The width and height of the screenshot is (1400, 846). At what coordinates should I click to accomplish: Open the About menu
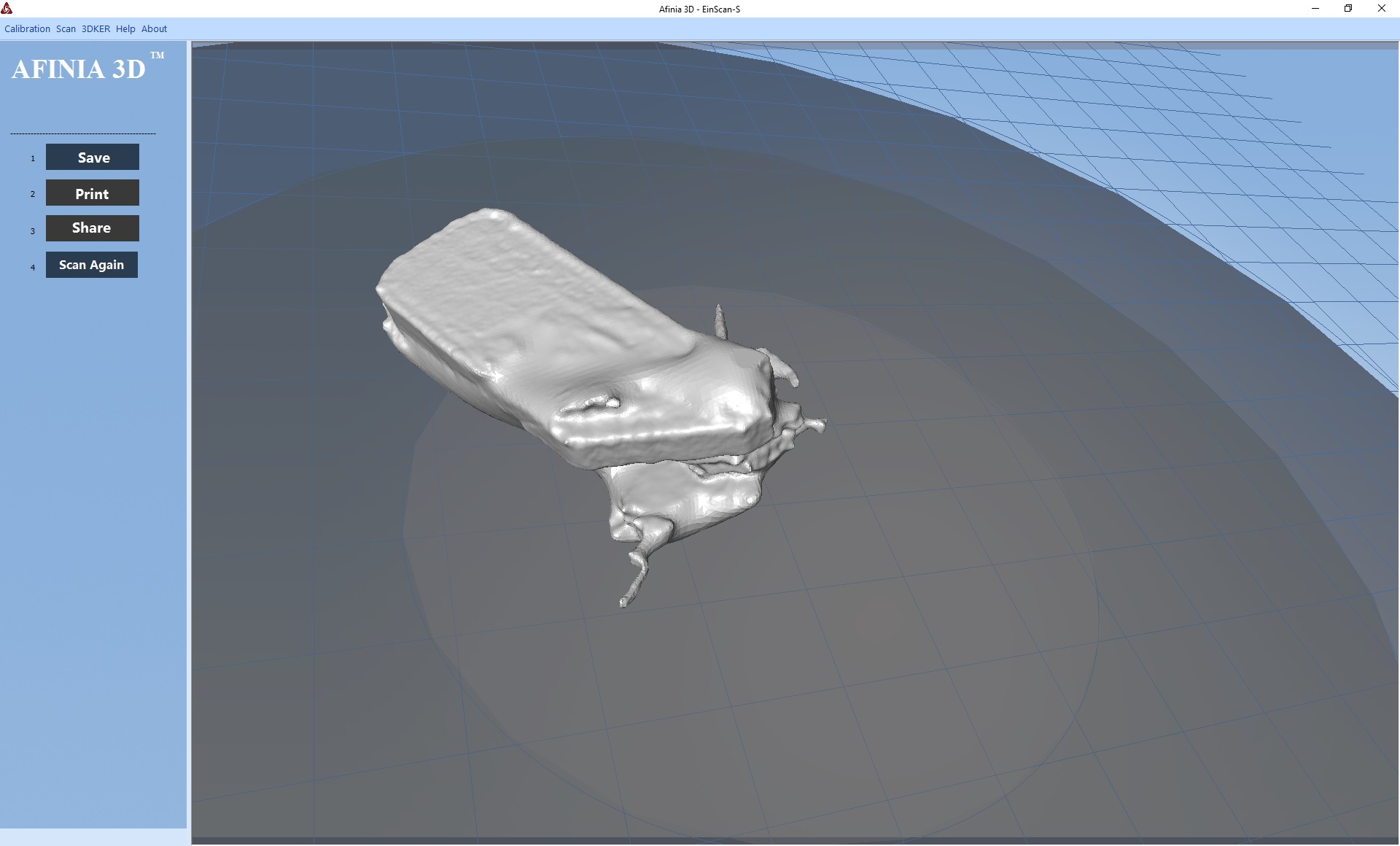(x=154, y=29)
